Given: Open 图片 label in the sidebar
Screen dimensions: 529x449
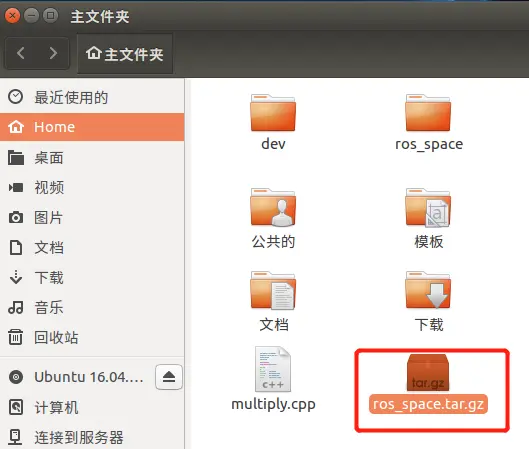Looking at the screenshot, I should (49, 218).
